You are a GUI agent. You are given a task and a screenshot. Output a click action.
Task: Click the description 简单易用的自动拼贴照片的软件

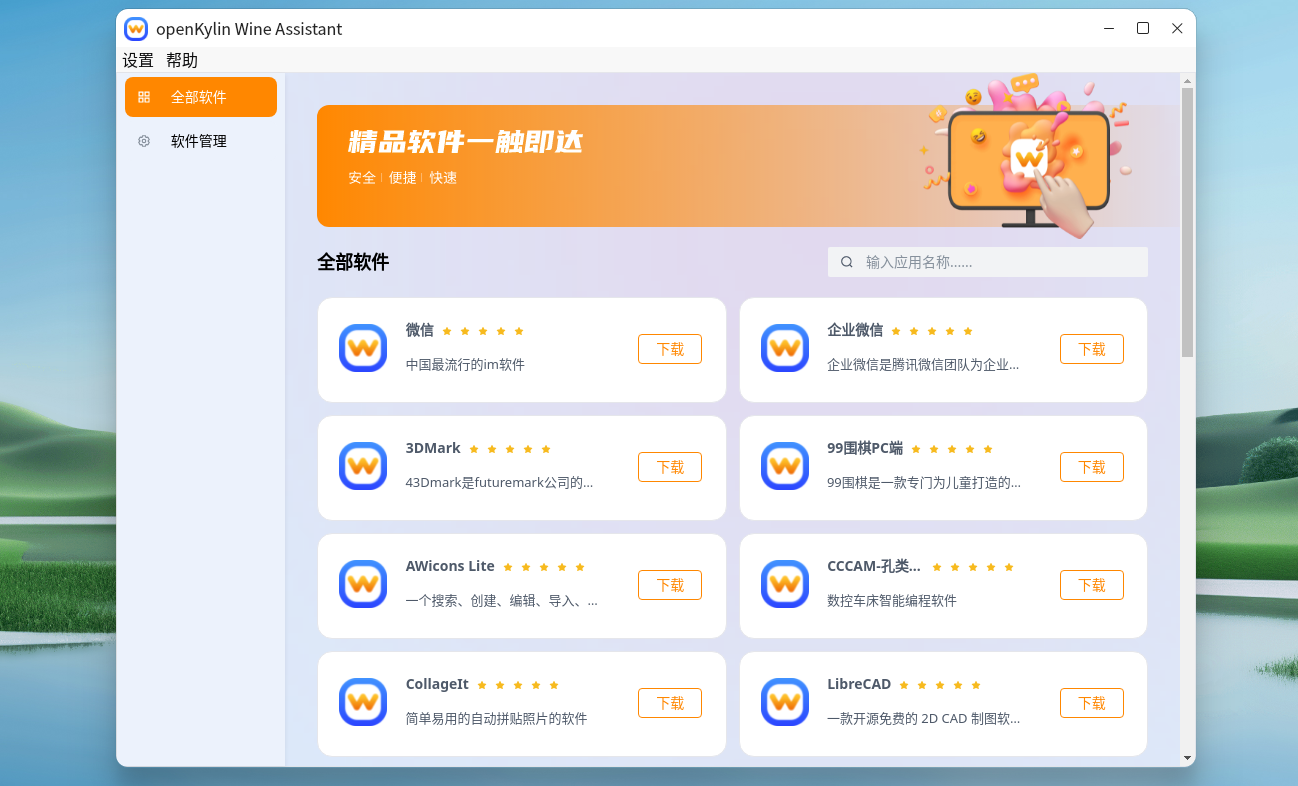click(x=496, y=719)
